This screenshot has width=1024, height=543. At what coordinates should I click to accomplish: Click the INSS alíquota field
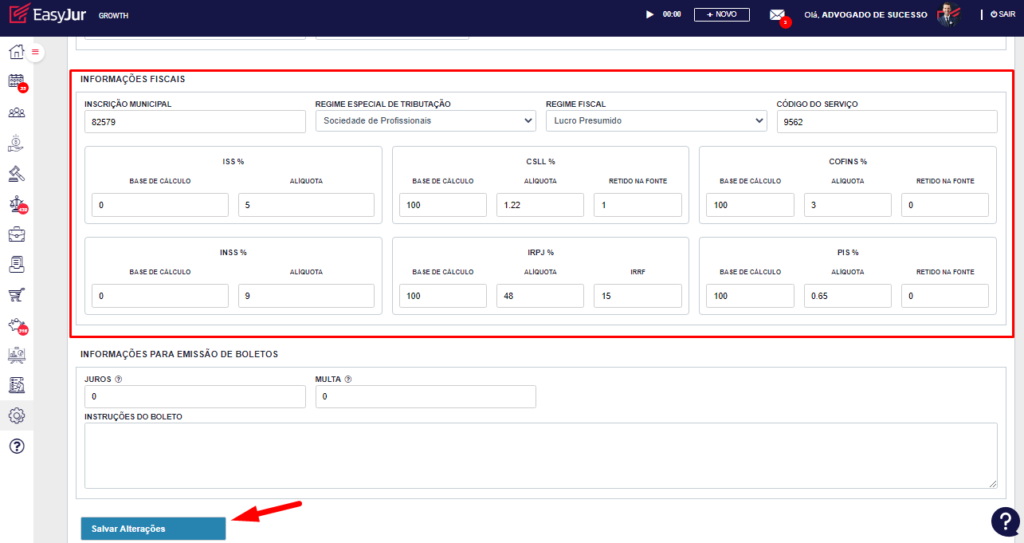pyautogui.click(x=306, y=295)
